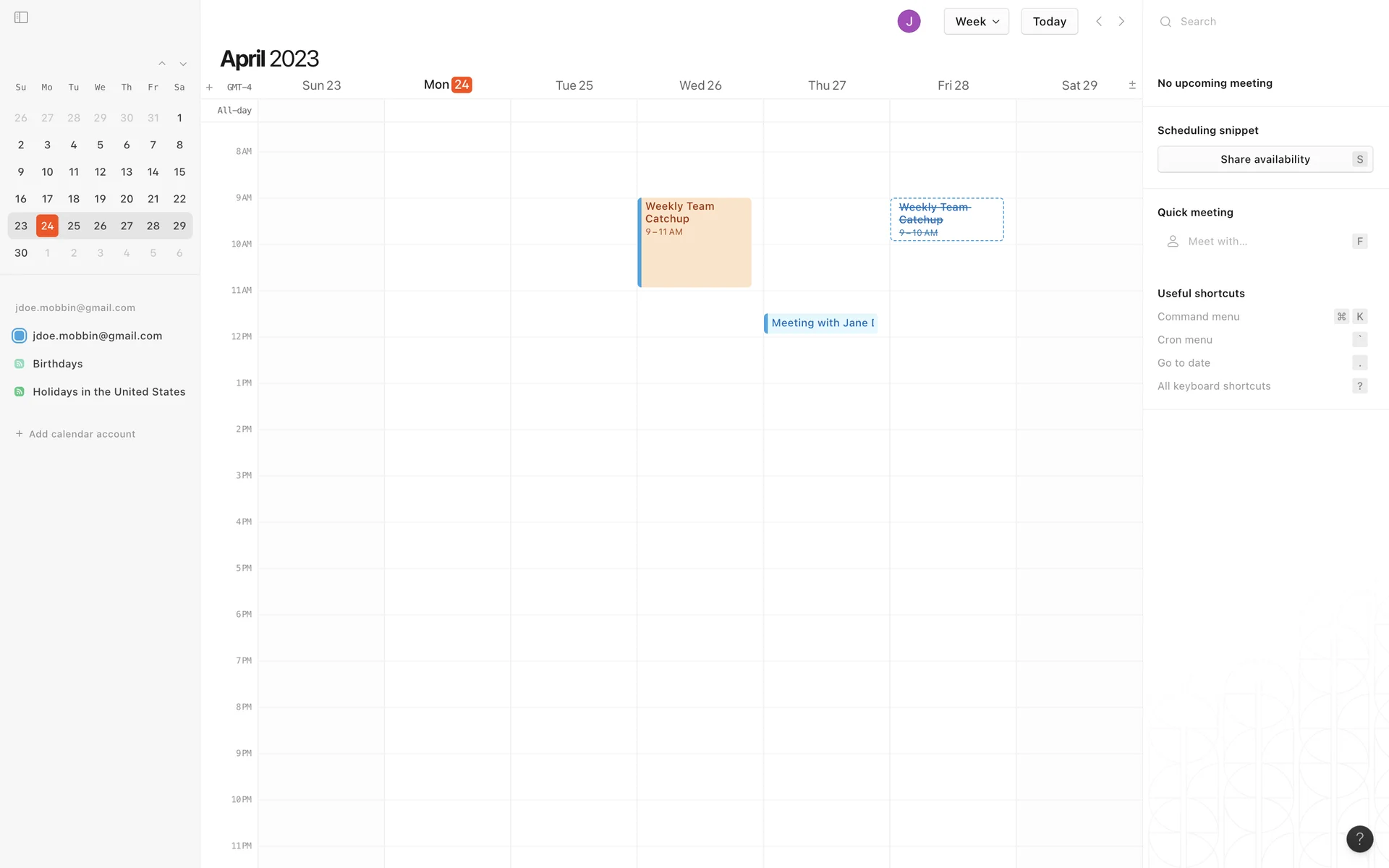
Task: Click the plus-minus icon after Sat 29
Action: (1132, 85)
